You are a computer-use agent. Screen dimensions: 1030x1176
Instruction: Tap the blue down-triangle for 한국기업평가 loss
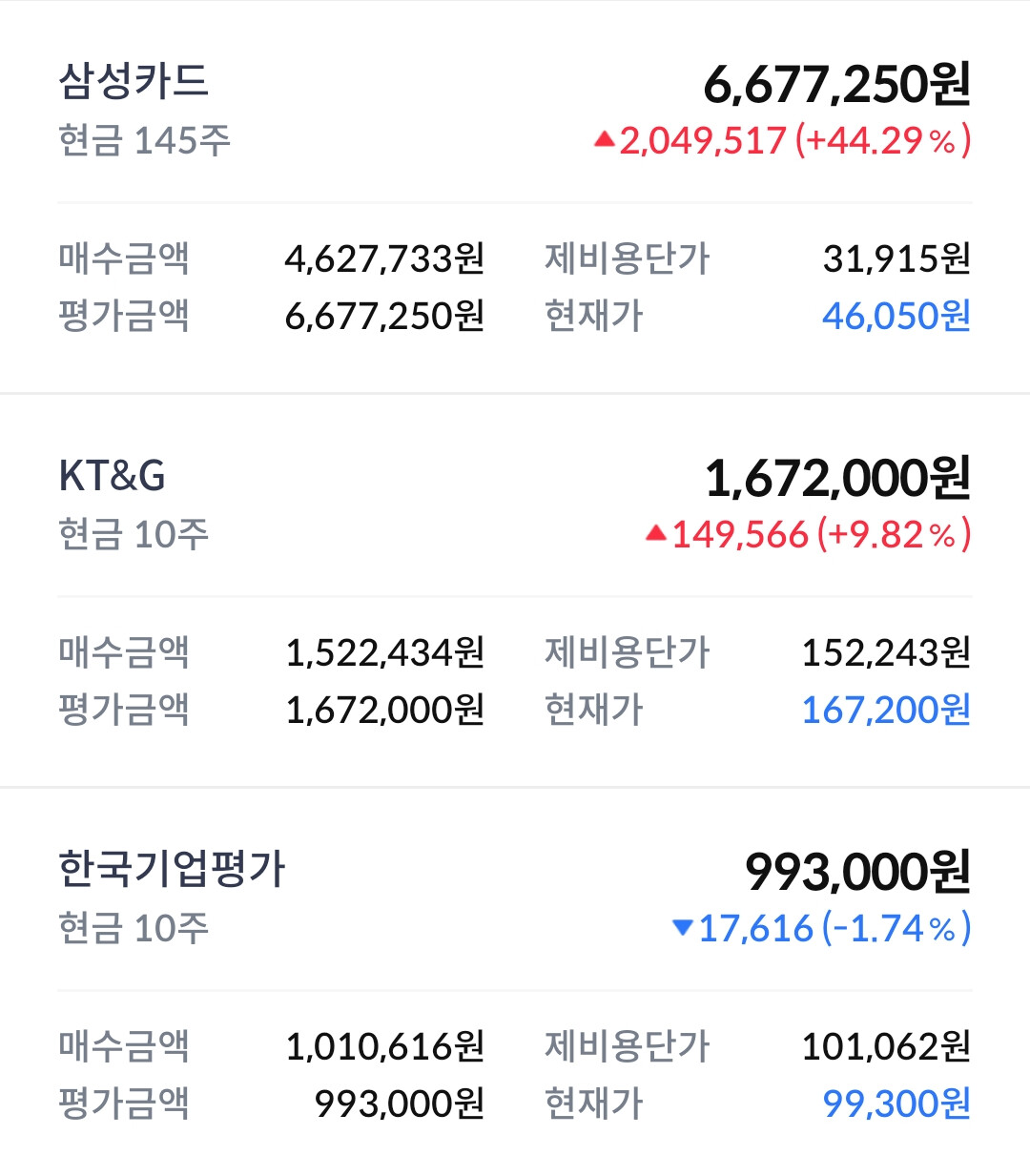(682, 927)
